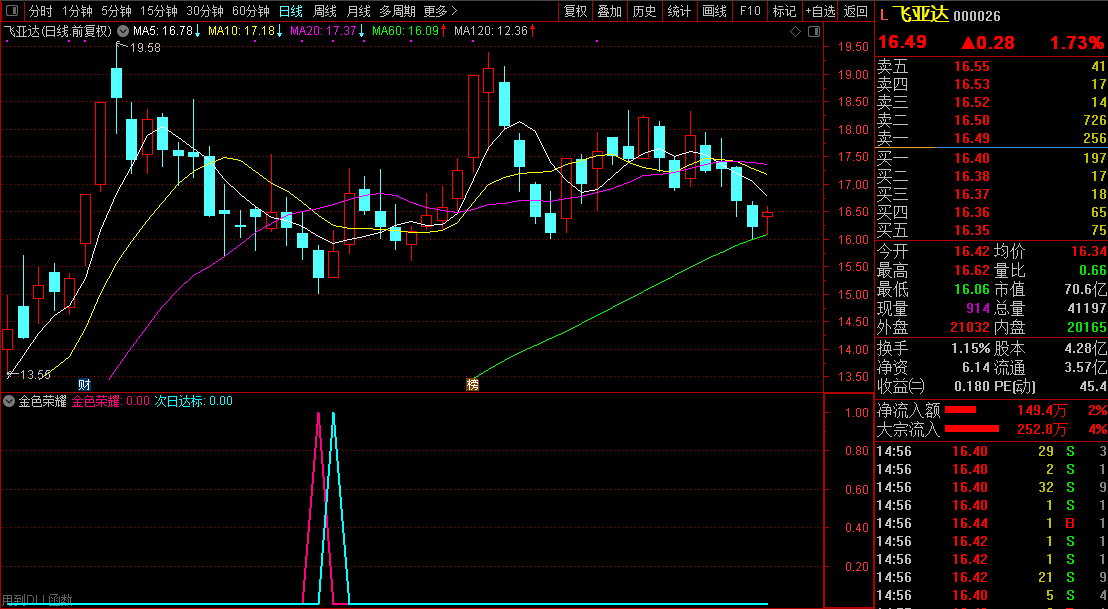Switch to 30分钟 chart period

click(205, 11)
